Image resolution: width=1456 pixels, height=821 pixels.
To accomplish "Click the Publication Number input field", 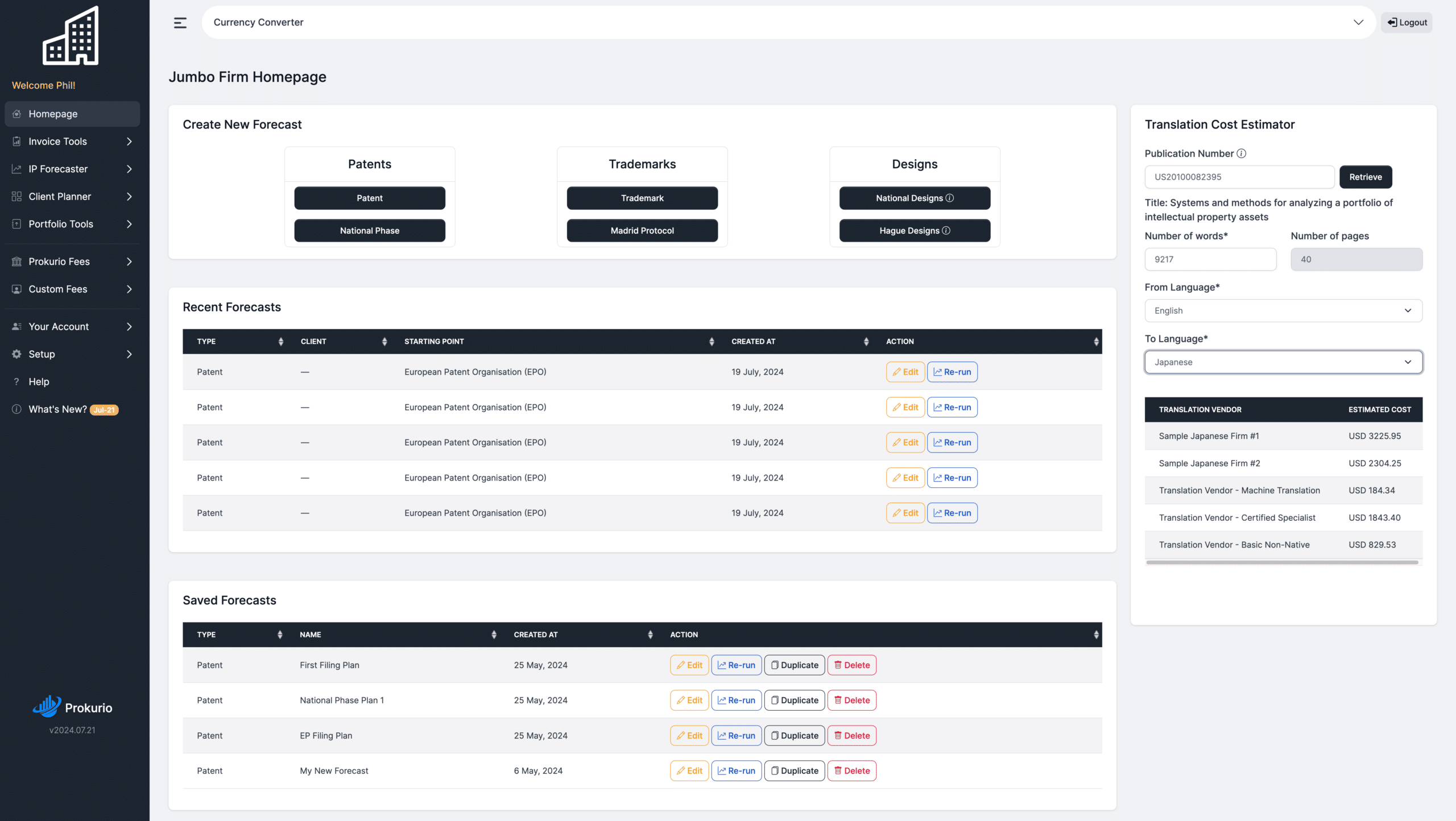I will (x=1239, y=177).
